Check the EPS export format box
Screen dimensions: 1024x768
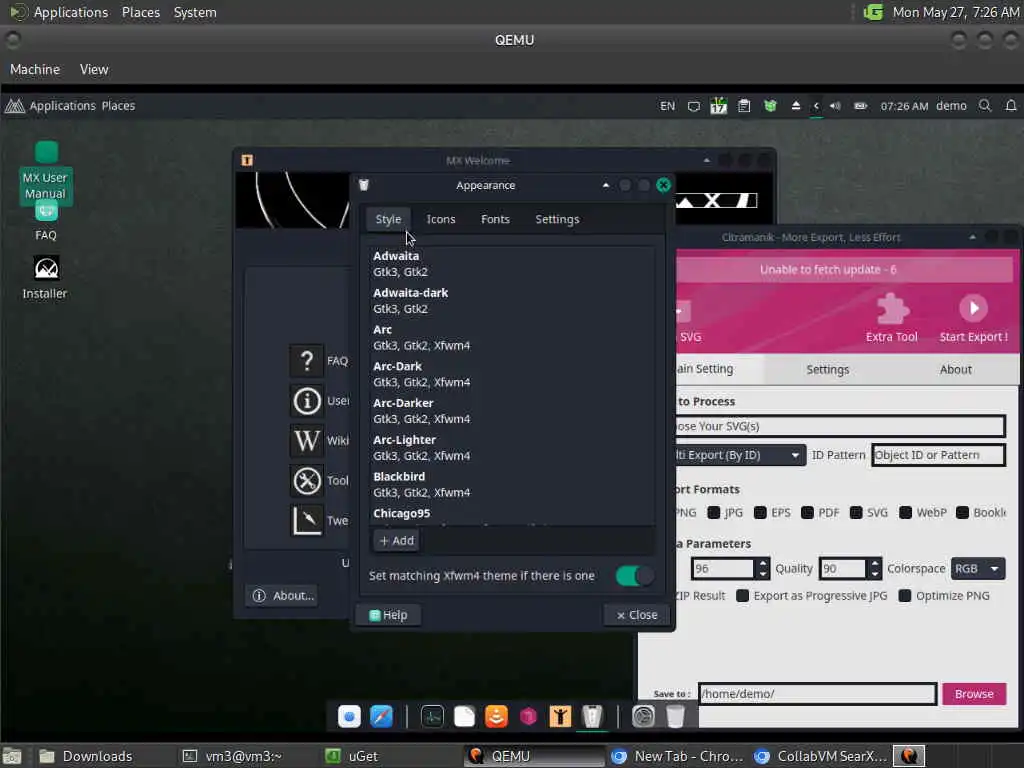pos(760,513)
